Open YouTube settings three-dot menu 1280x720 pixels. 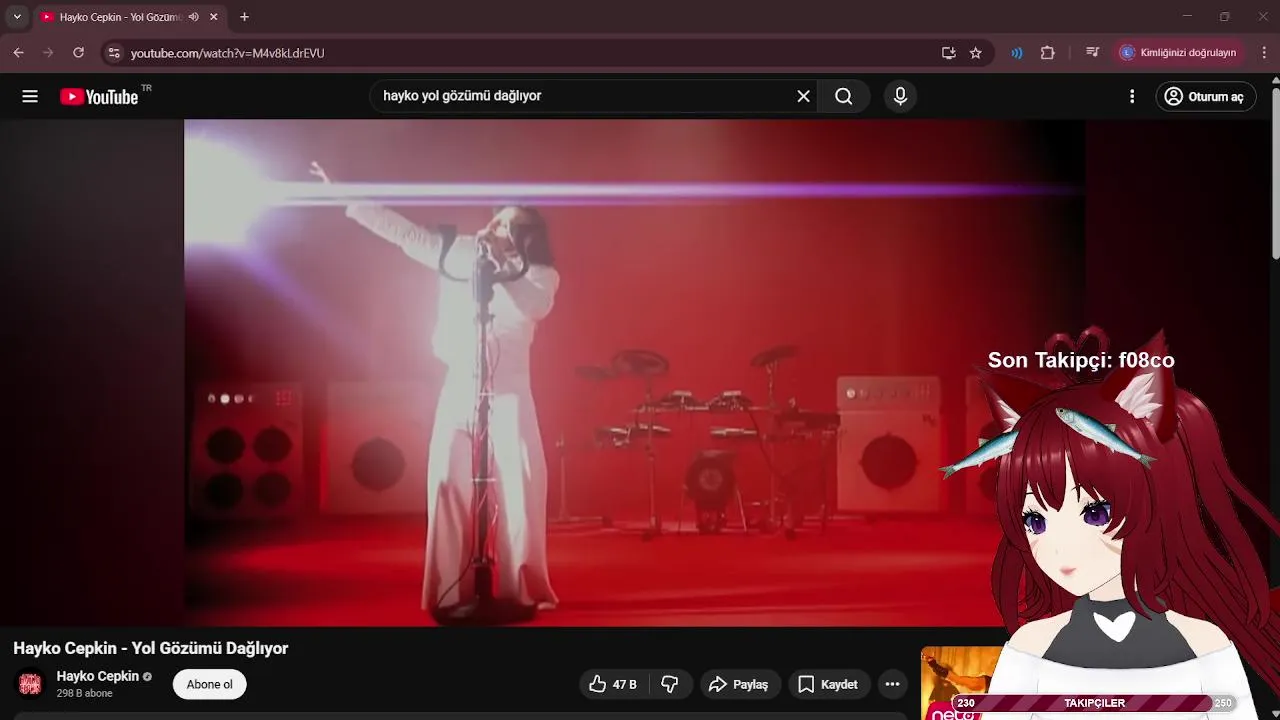coord(1132,96)
